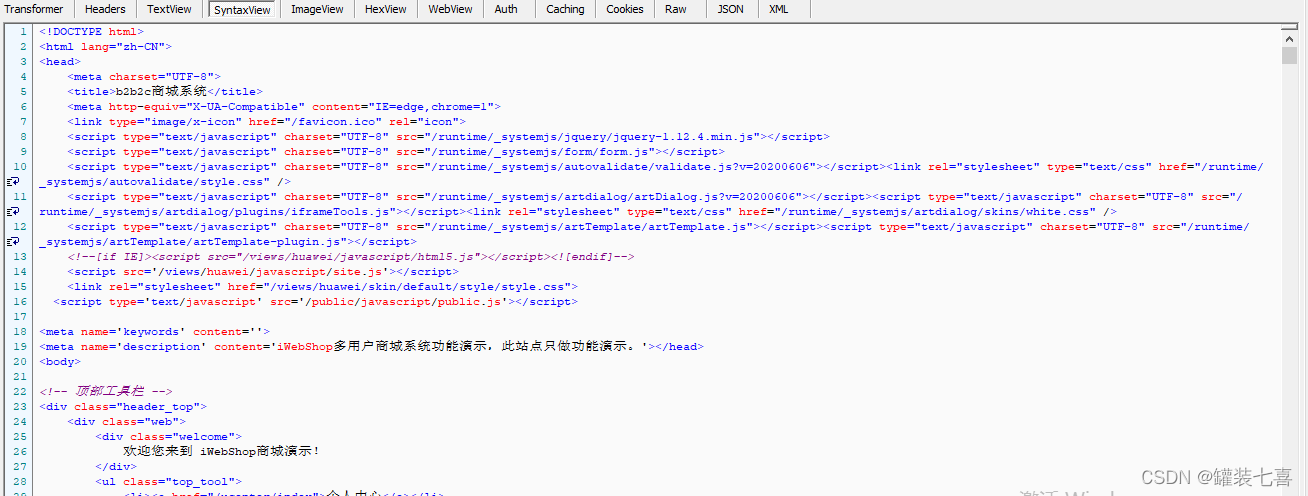1308x496 pixels.
Task: Open the Cookies tab
Action: 625,9
